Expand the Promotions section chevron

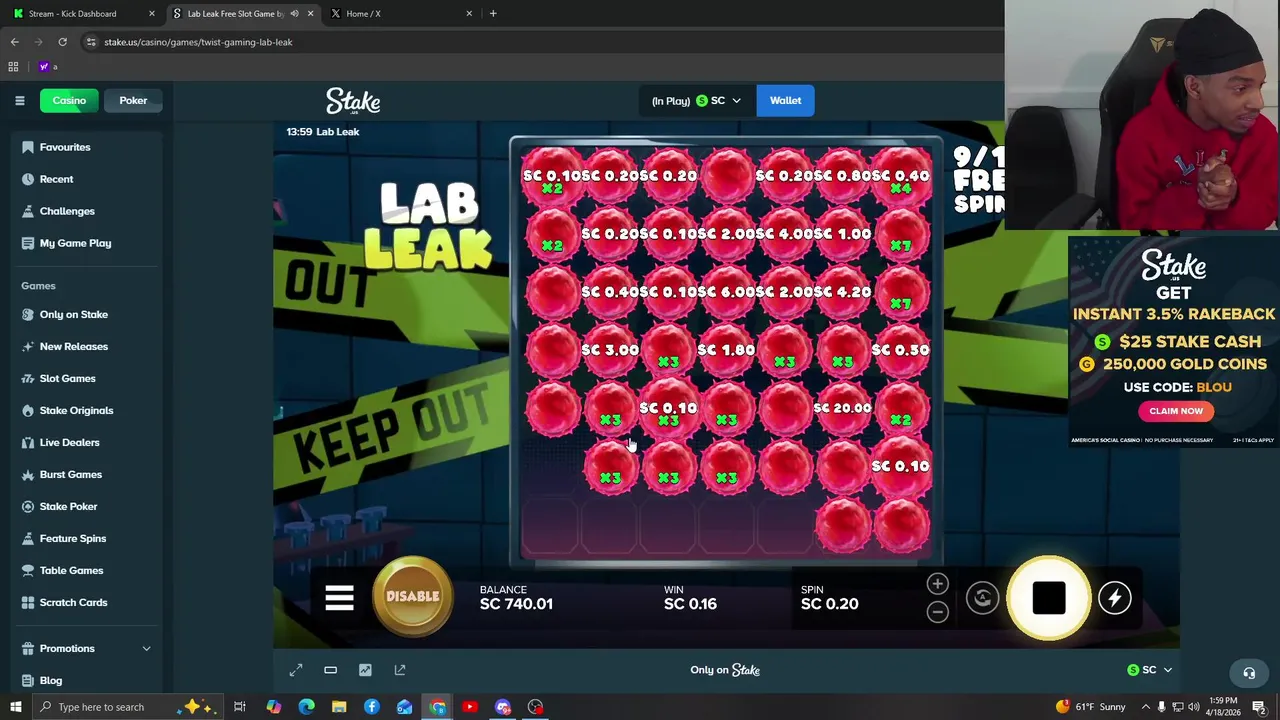(146, 649)
